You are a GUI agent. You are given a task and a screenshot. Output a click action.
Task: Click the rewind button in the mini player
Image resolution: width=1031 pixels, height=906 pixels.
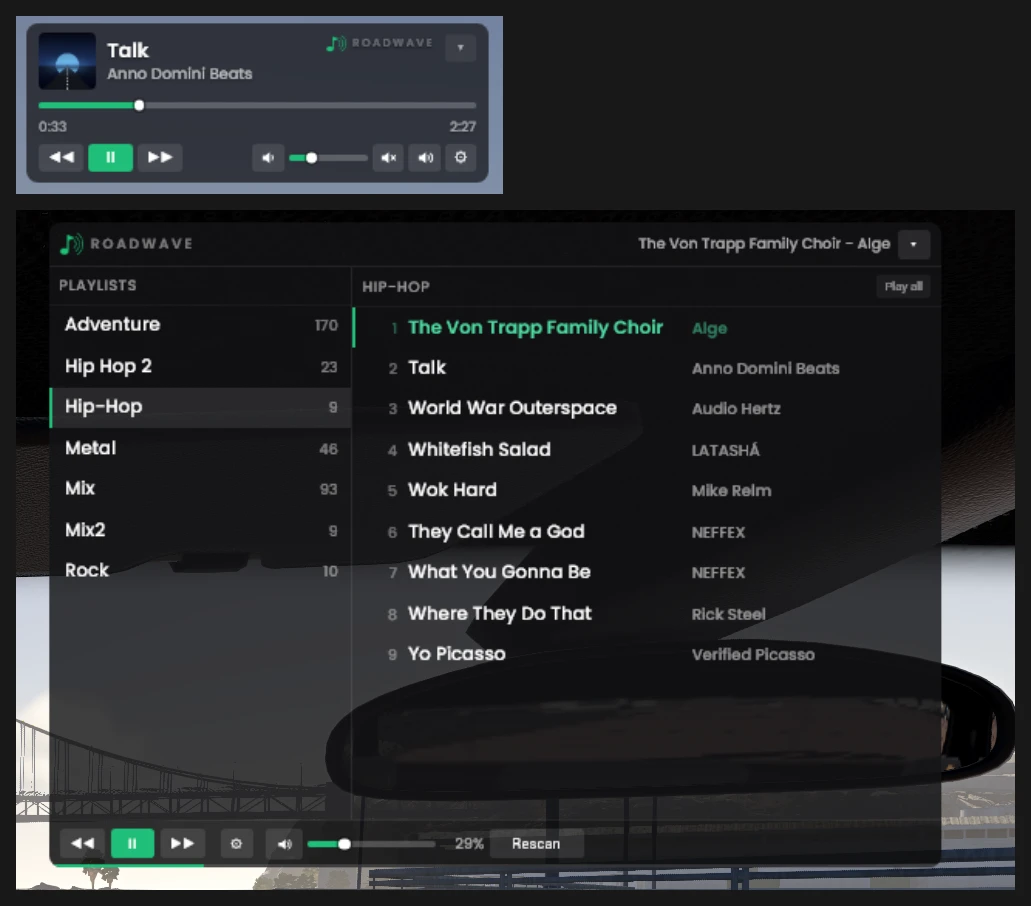tap(61, 157)
